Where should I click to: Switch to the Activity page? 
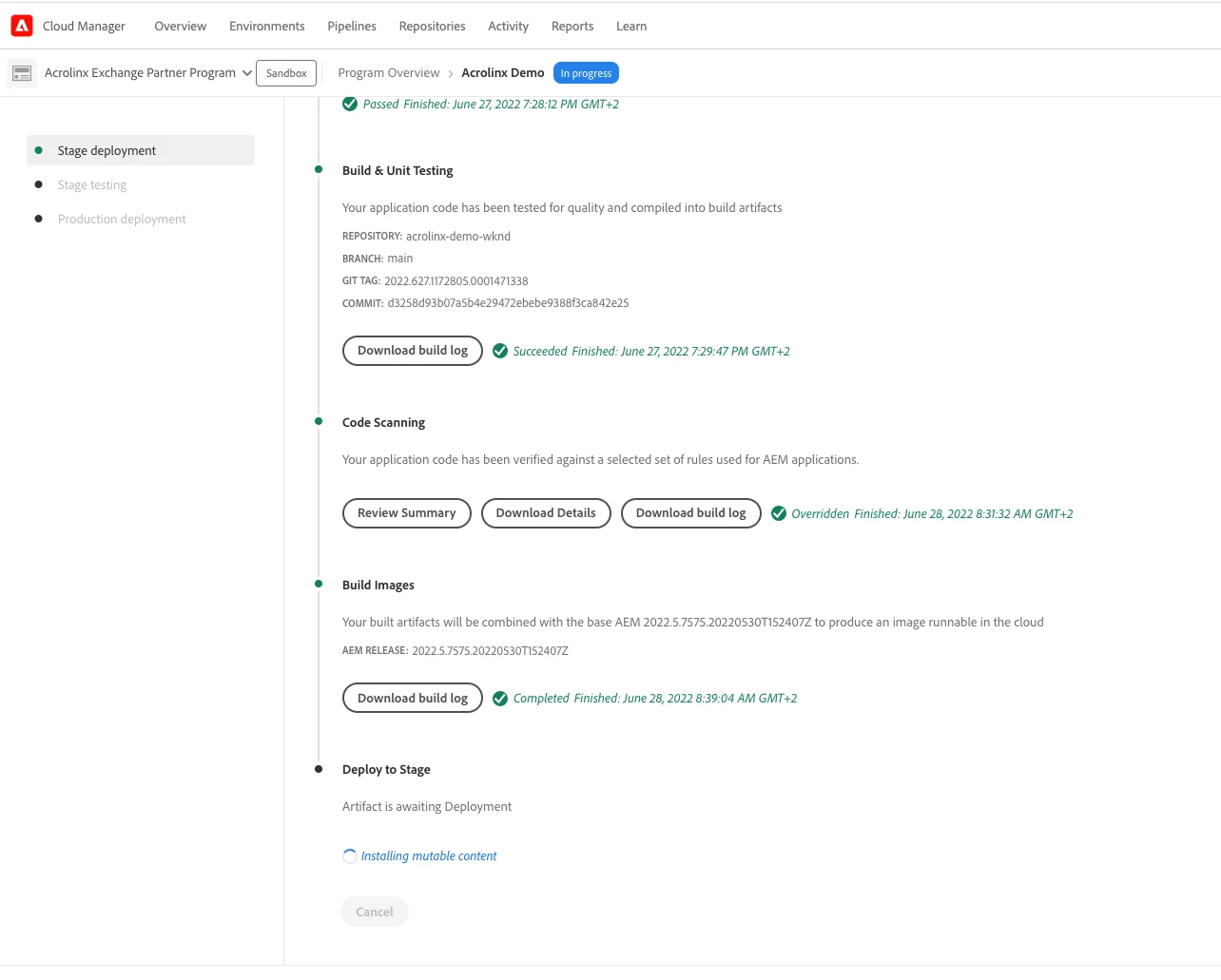coord(509,27)
